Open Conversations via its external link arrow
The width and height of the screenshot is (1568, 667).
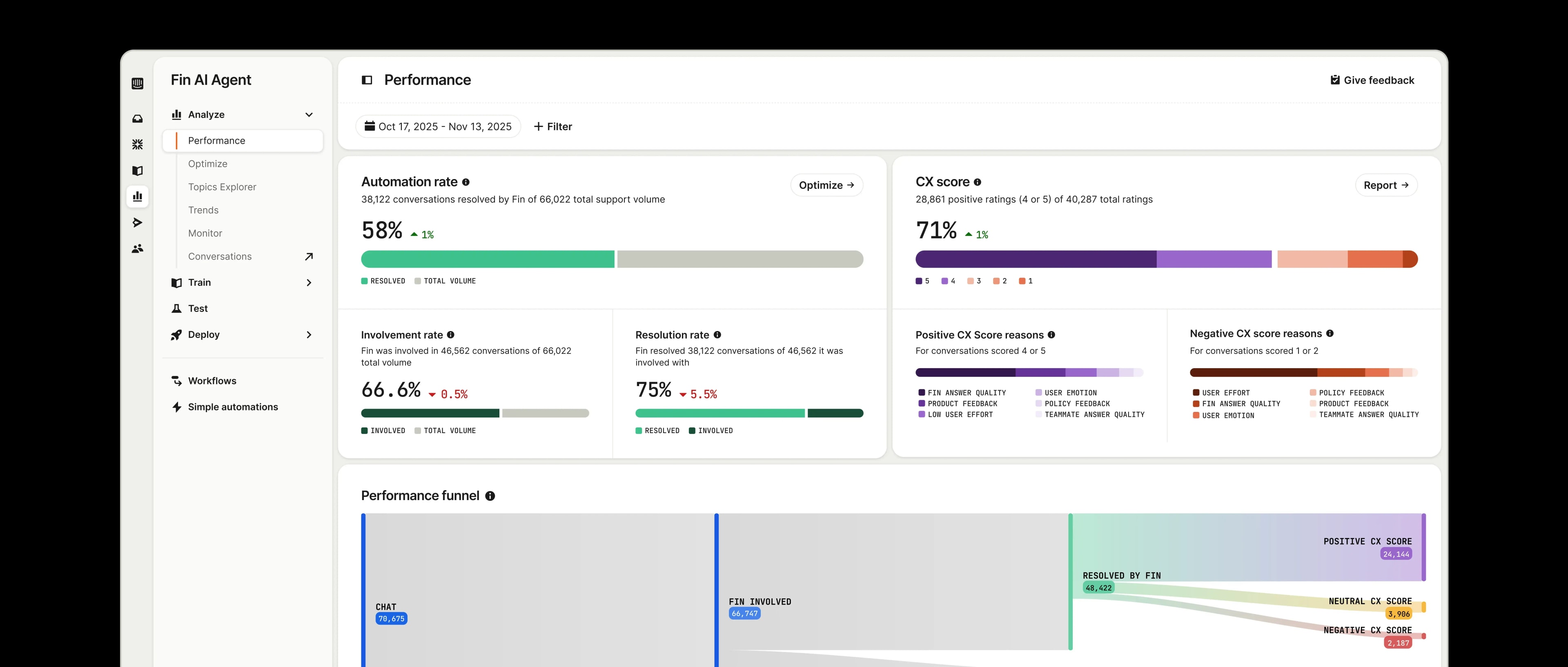309,256
